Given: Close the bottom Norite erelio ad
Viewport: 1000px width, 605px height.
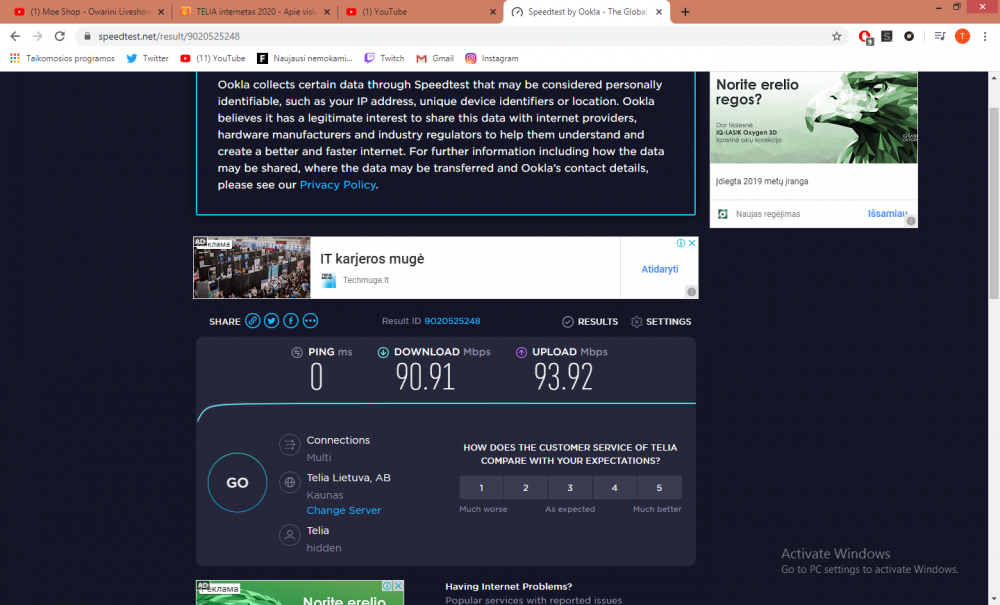Looking at the screenshot, I should click(x=398, y=585).
